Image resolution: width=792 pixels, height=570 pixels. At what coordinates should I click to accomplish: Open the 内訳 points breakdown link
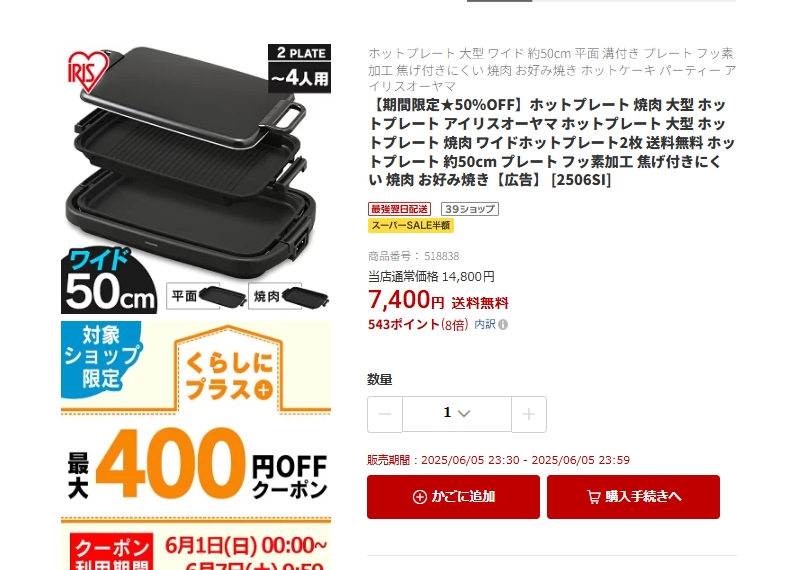tap(484, 324)
